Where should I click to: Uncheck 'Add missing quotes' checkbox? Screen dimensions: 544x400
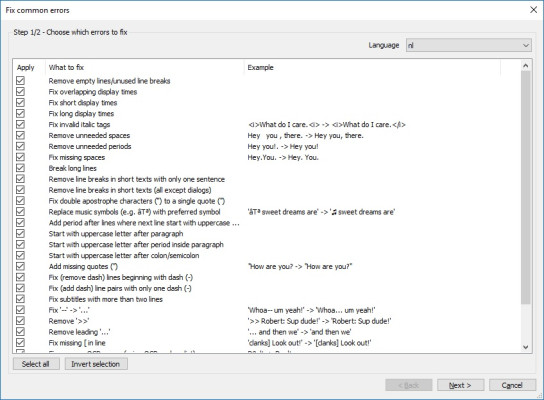click(x=20, y=266)
